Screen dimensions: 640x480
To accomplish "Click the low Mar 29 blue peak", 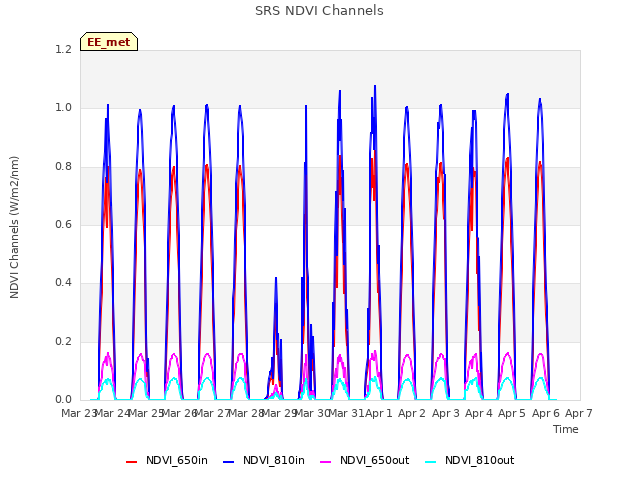I will pos(276,279).
